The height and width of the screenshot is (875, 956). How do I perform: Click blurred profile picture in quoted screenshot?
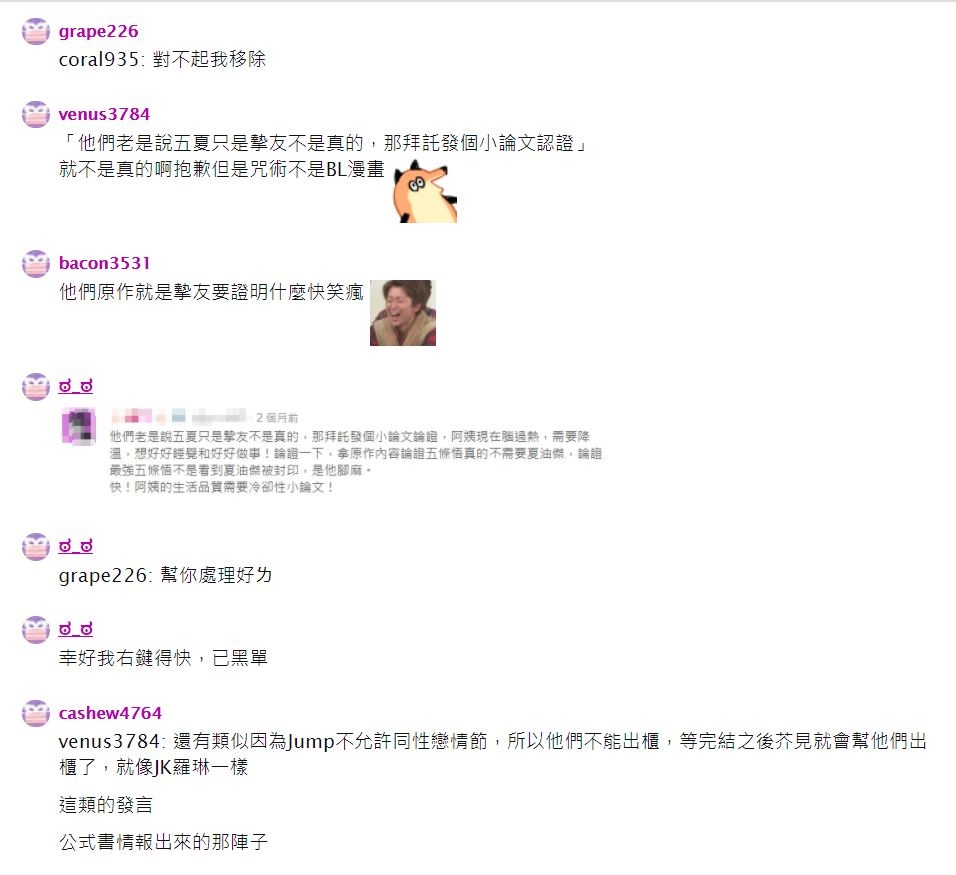pos(79,426)
